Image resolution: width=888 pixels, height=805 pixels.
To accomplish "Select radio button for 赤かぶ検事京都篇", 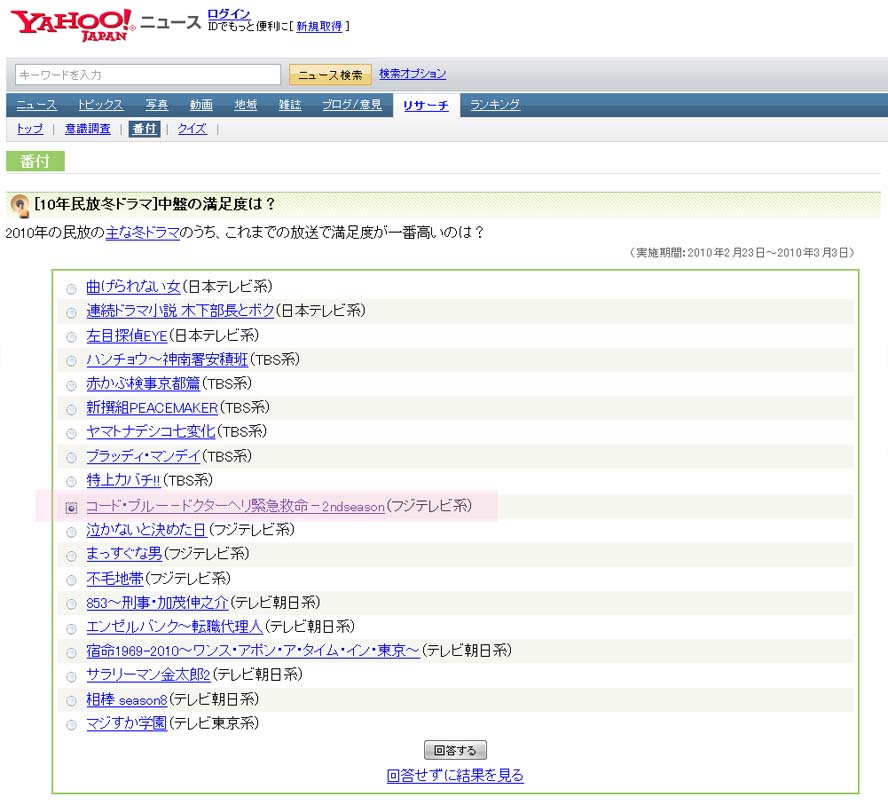I will click(x=71, y=386).
